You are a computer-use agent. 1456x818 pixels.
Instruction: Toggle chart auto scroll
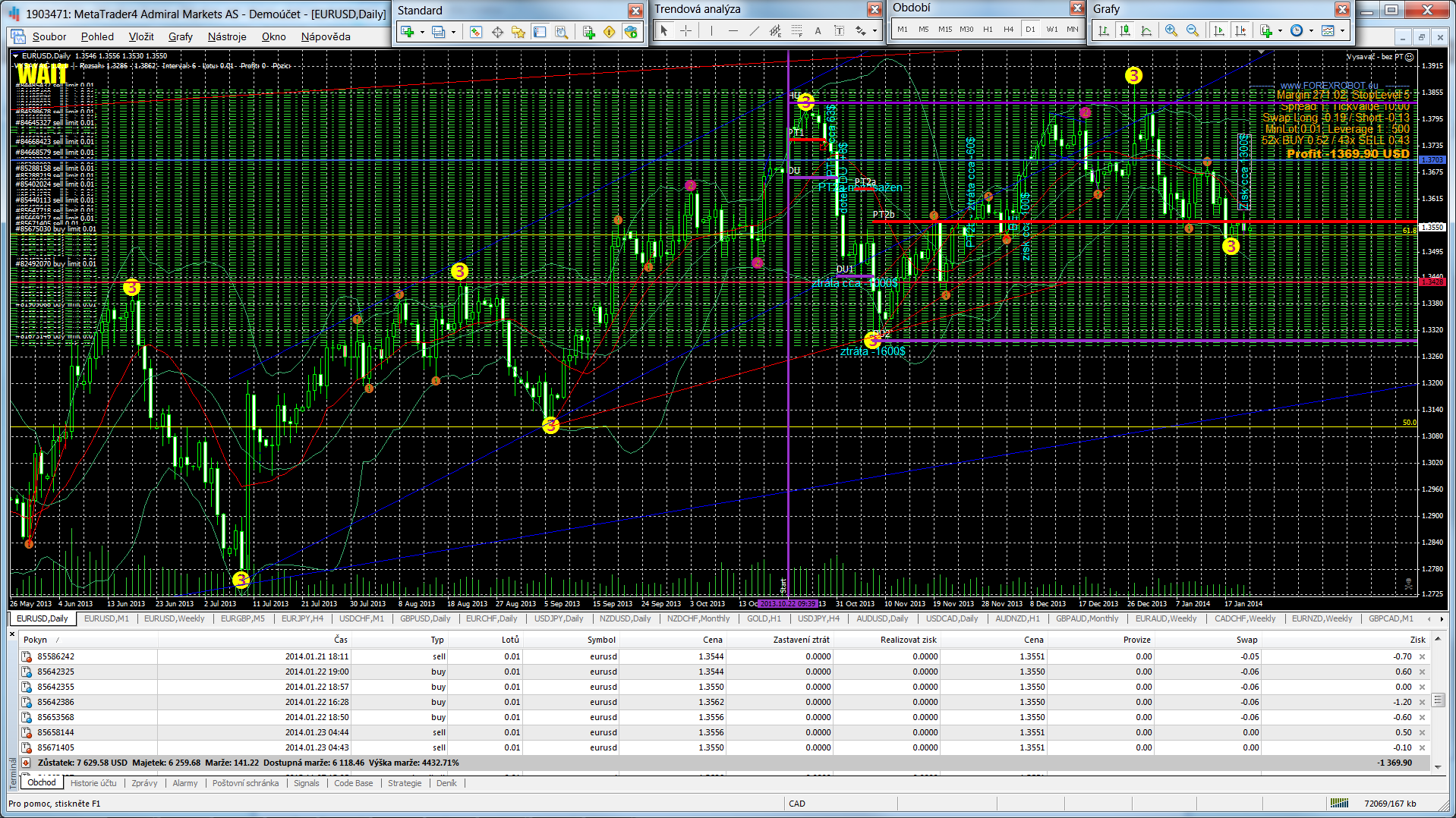coord(1219,30)
